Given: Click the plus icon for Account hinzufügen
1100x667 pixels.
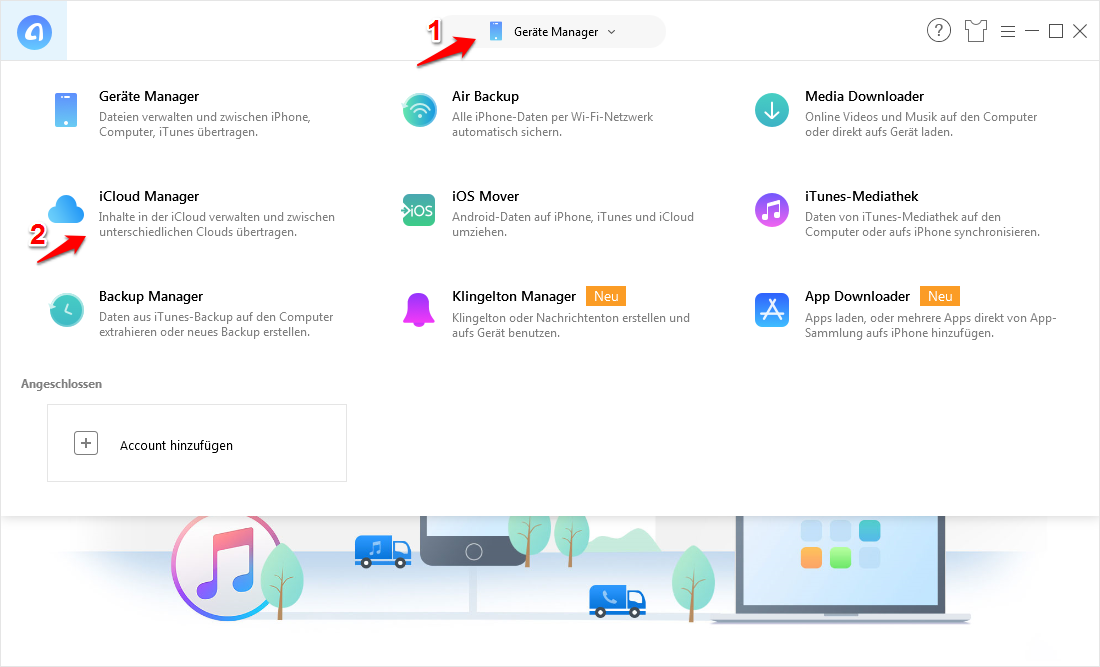Looking at the screenshot, I should 86,443.
